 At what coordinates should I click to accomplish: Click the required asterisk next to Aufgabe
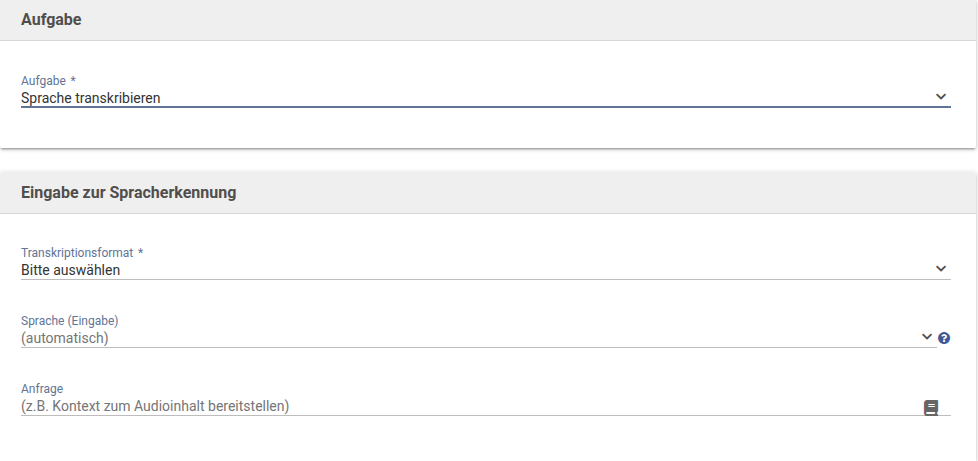coord(73,80)
